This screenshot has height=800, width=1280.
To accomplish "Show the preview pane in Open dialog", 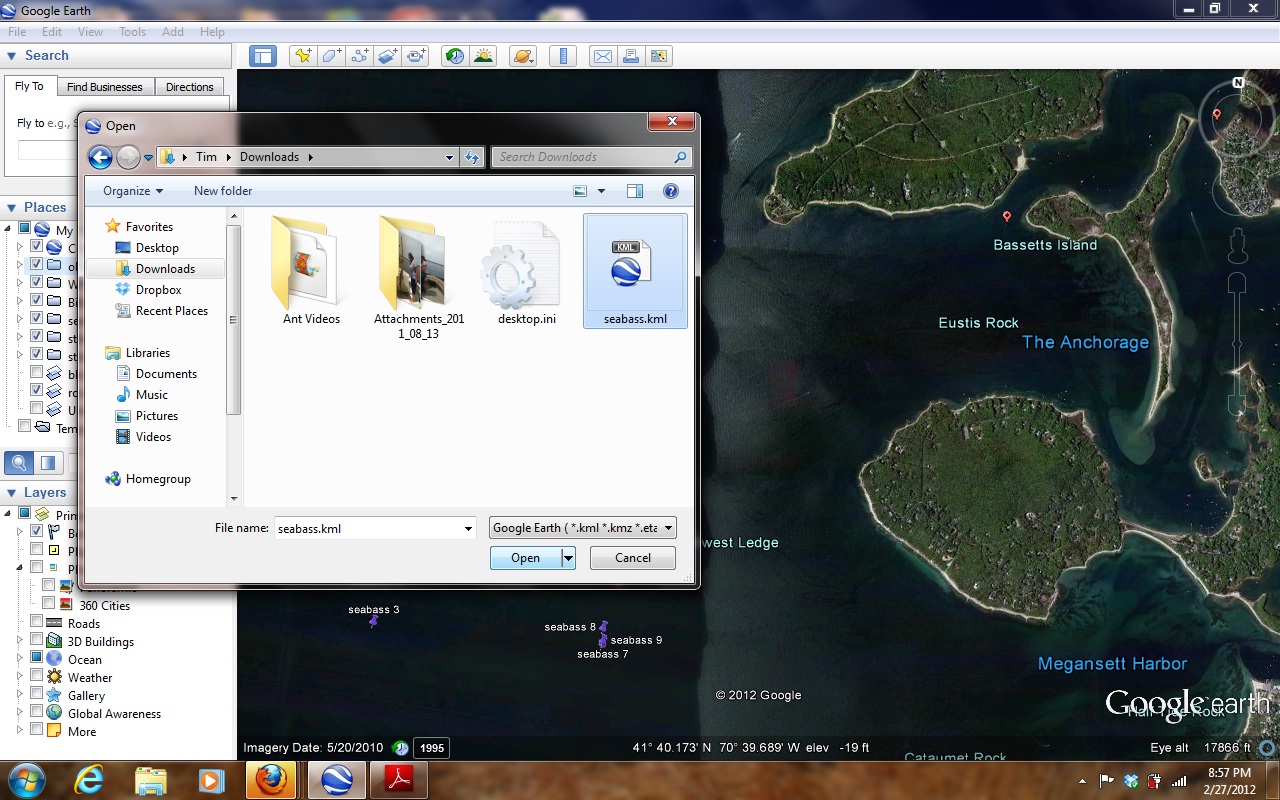I will click(634, 191).
